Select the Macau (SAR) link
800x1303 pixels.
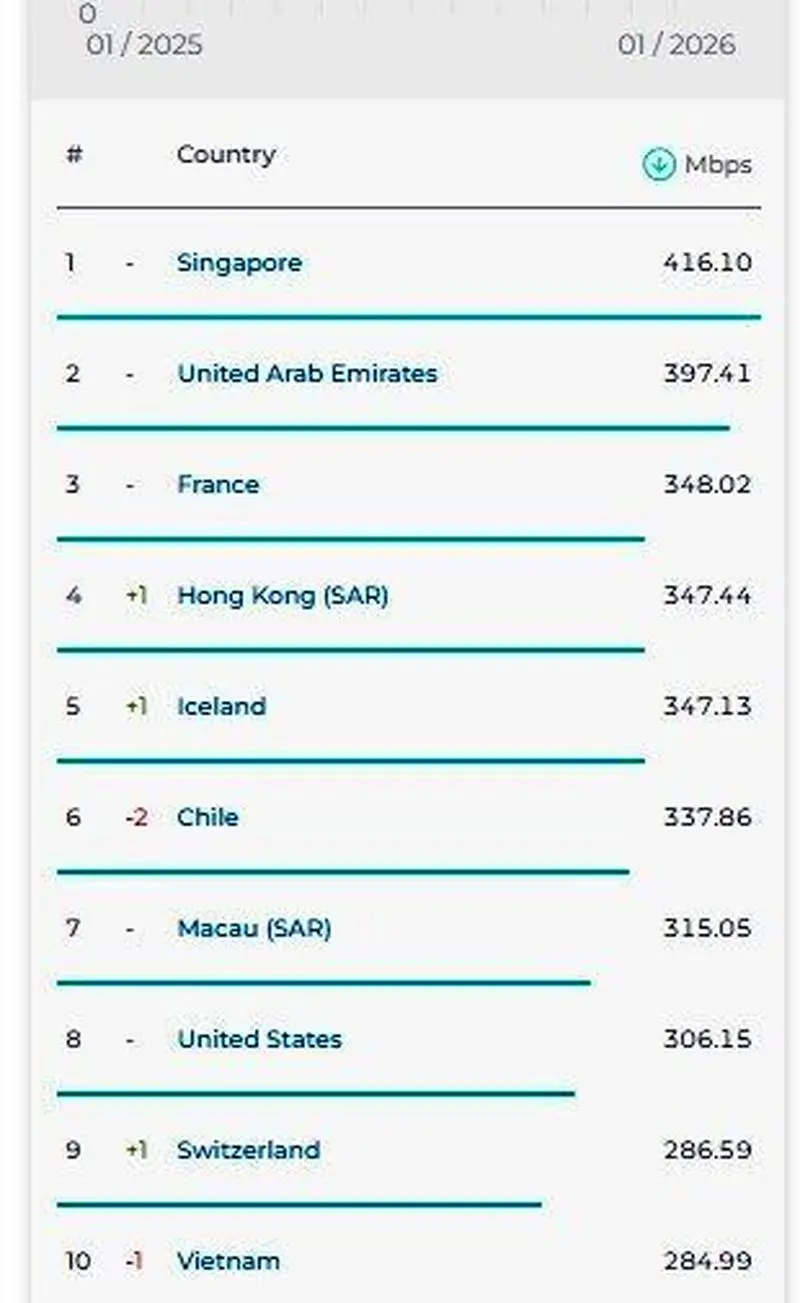(254, 929)
